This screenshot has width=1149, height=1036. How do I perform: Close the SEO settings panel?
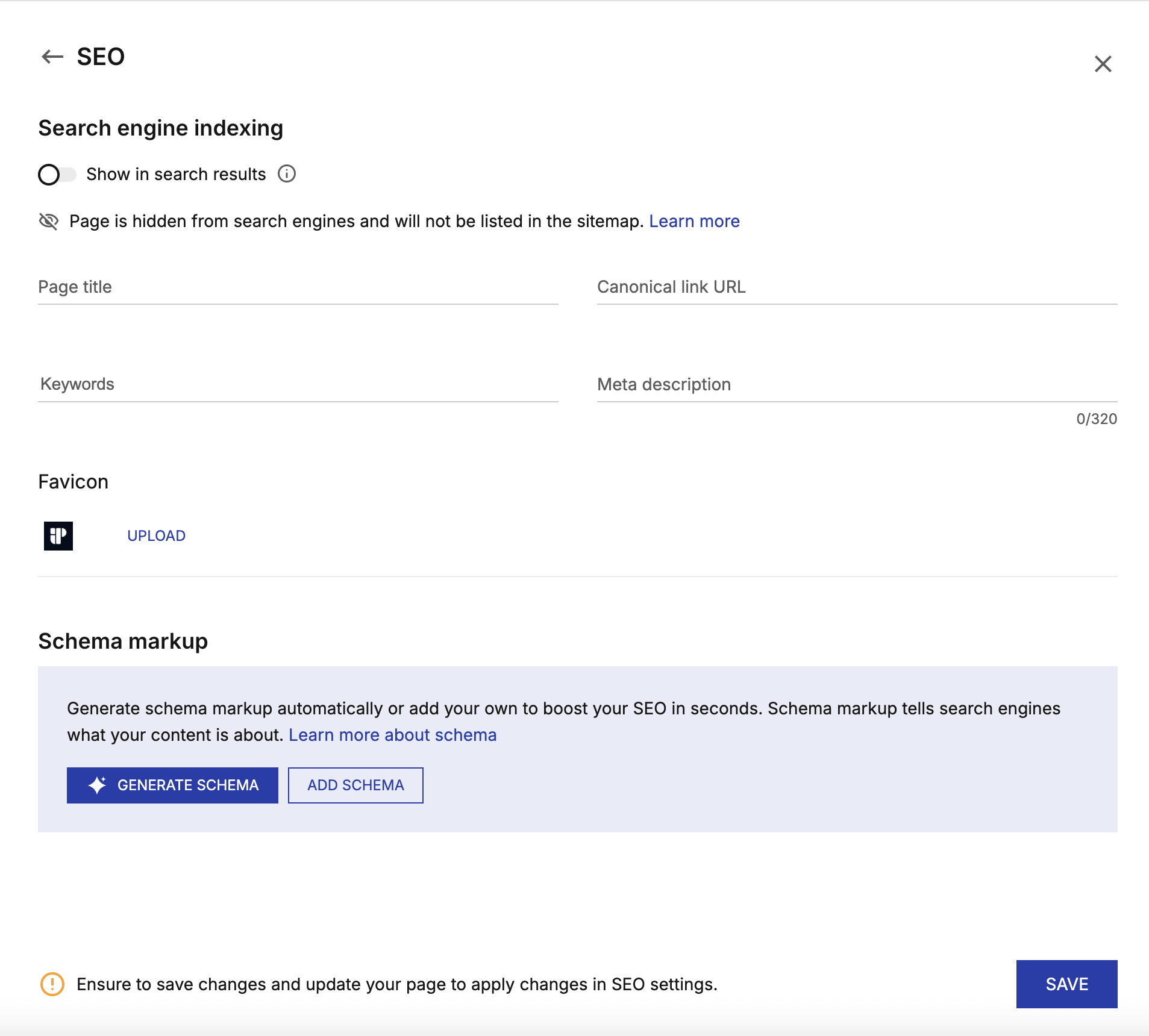point(1103,64)
